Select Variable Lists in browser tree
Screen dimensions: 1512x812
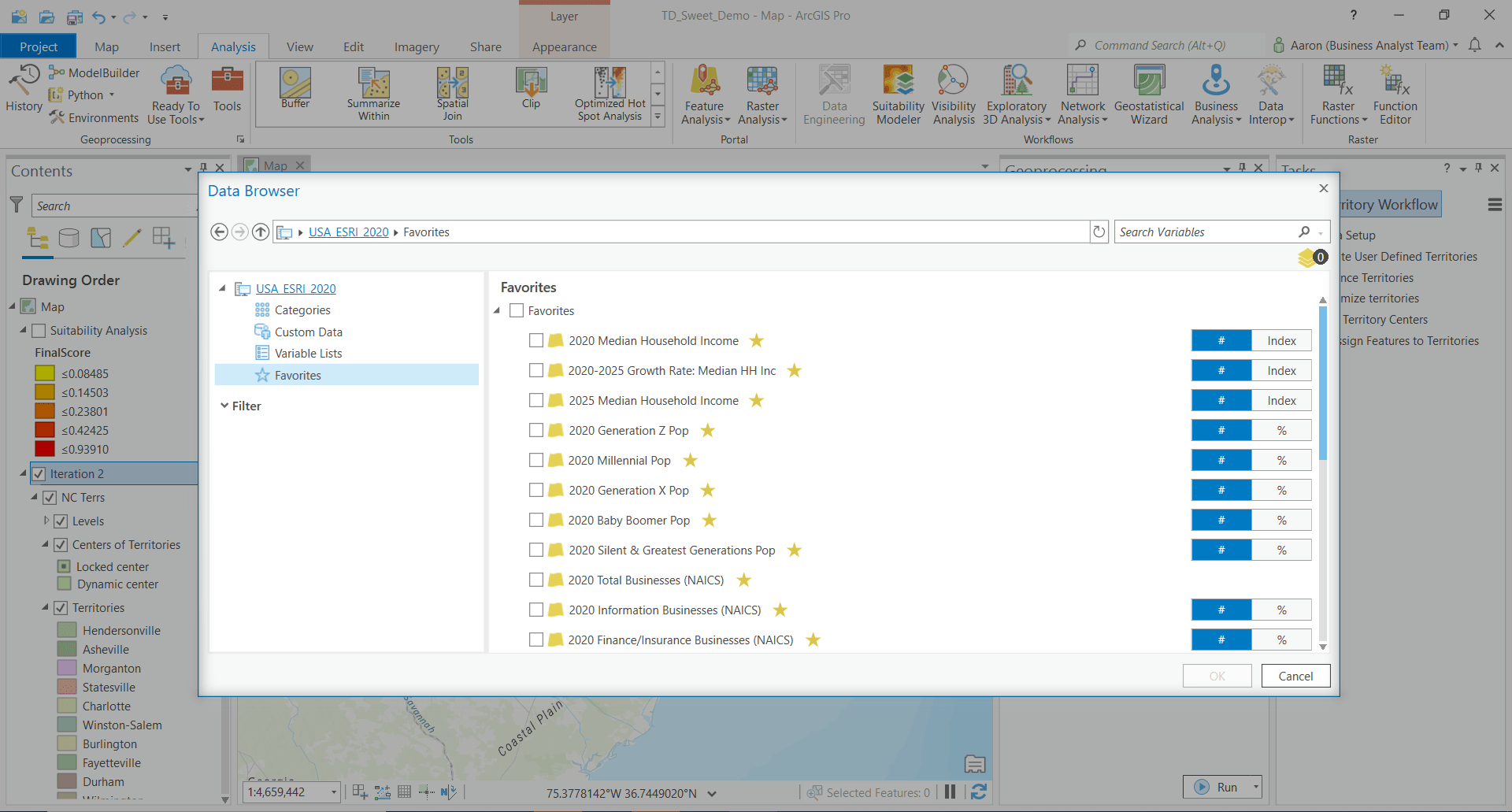click(308, 353)
